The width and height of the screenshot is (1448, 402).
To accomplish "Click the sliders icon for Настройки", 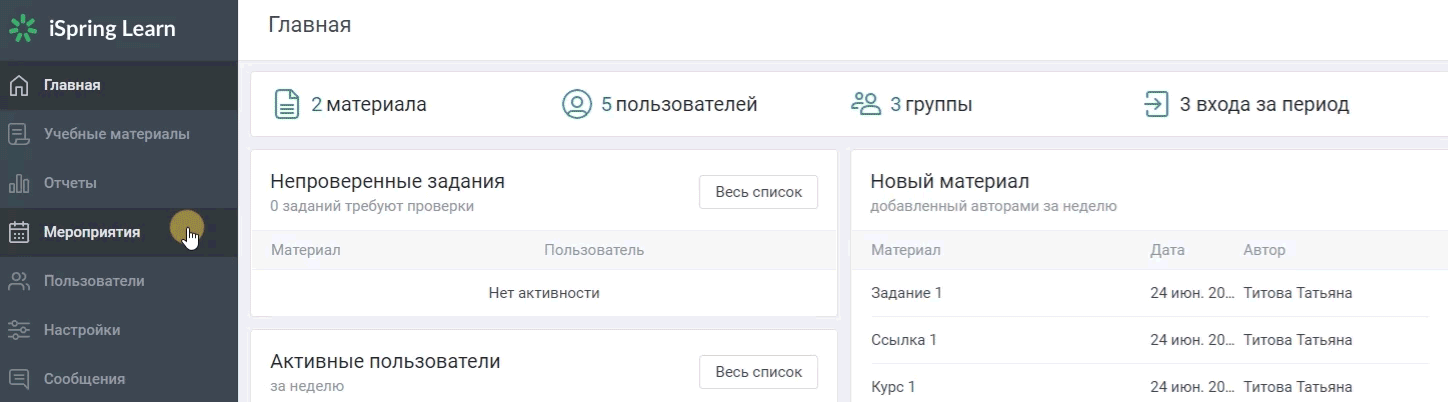I will point(18,330).
